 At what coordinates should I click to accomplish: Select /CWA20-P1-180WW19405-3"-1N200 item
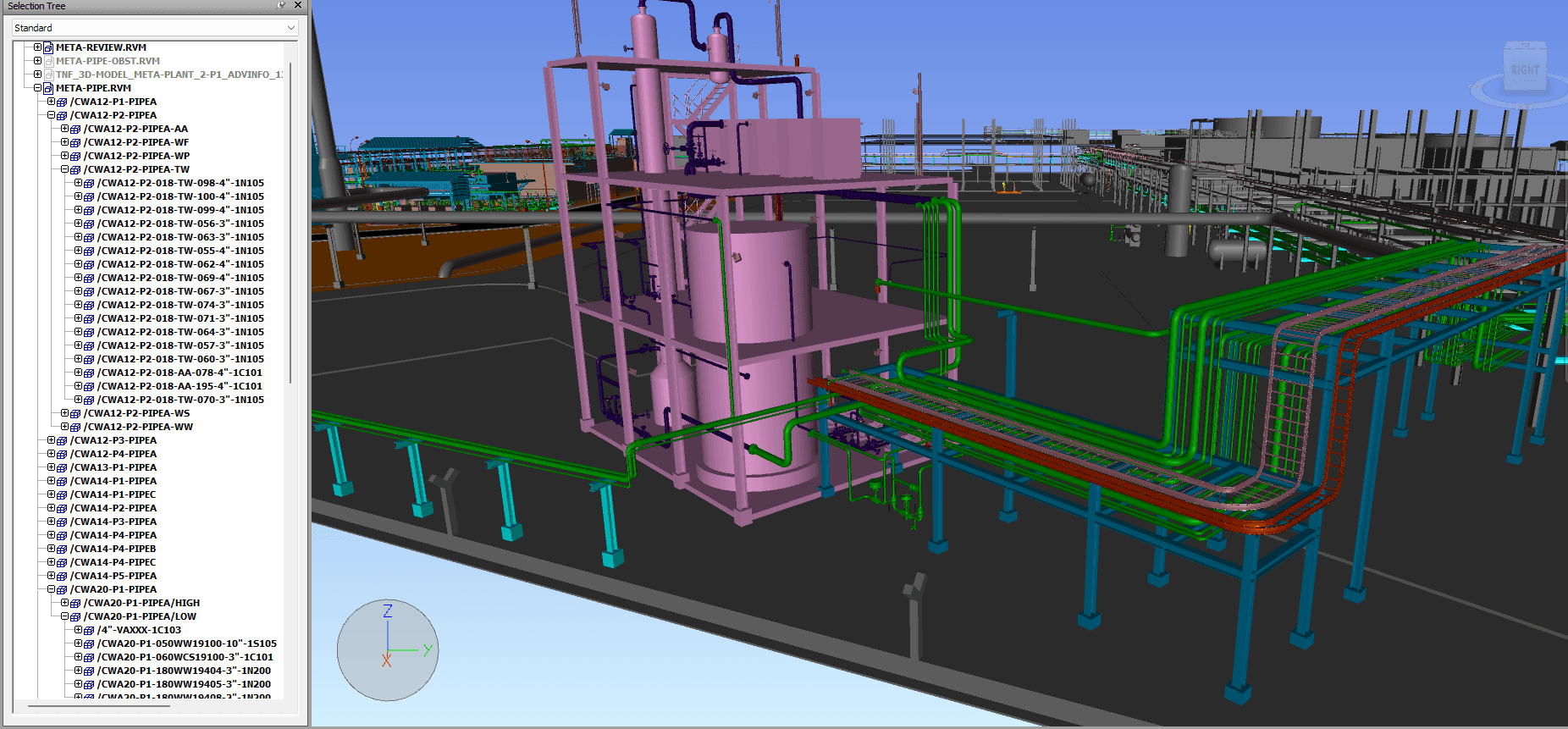[184, 684]
